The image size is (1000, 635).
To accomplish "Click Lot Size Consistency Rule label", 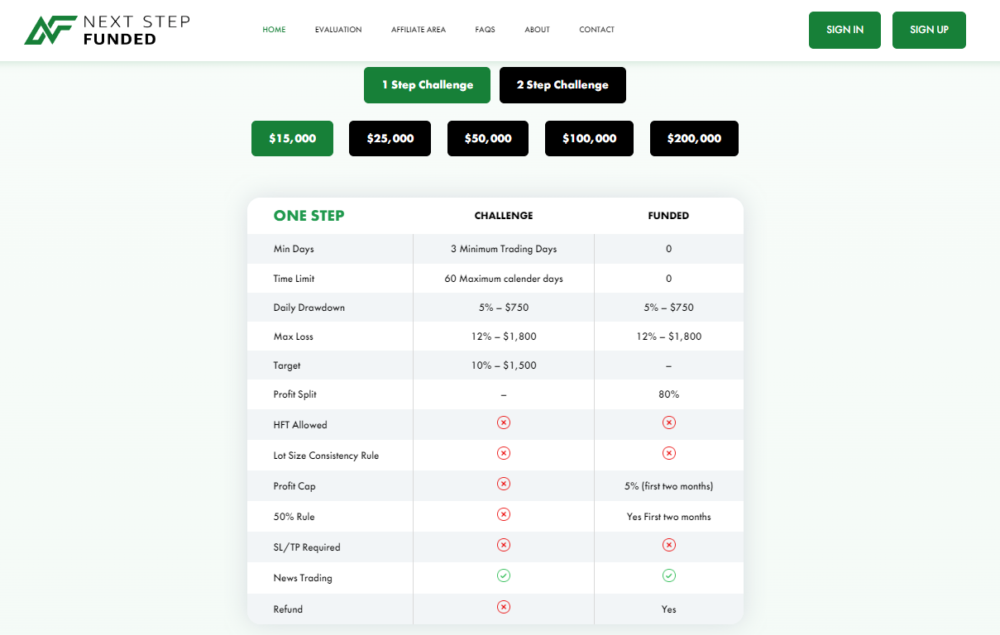I will (326, 455).
